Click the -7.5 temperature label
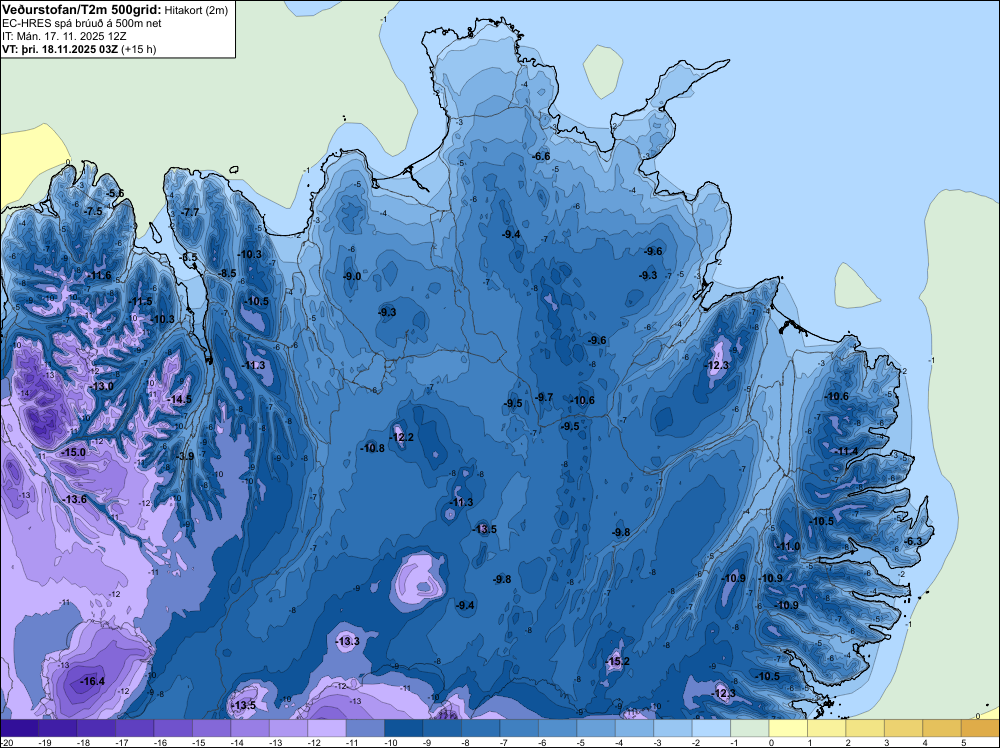This screenshot has width=1000, height=748. coord(94,211)
